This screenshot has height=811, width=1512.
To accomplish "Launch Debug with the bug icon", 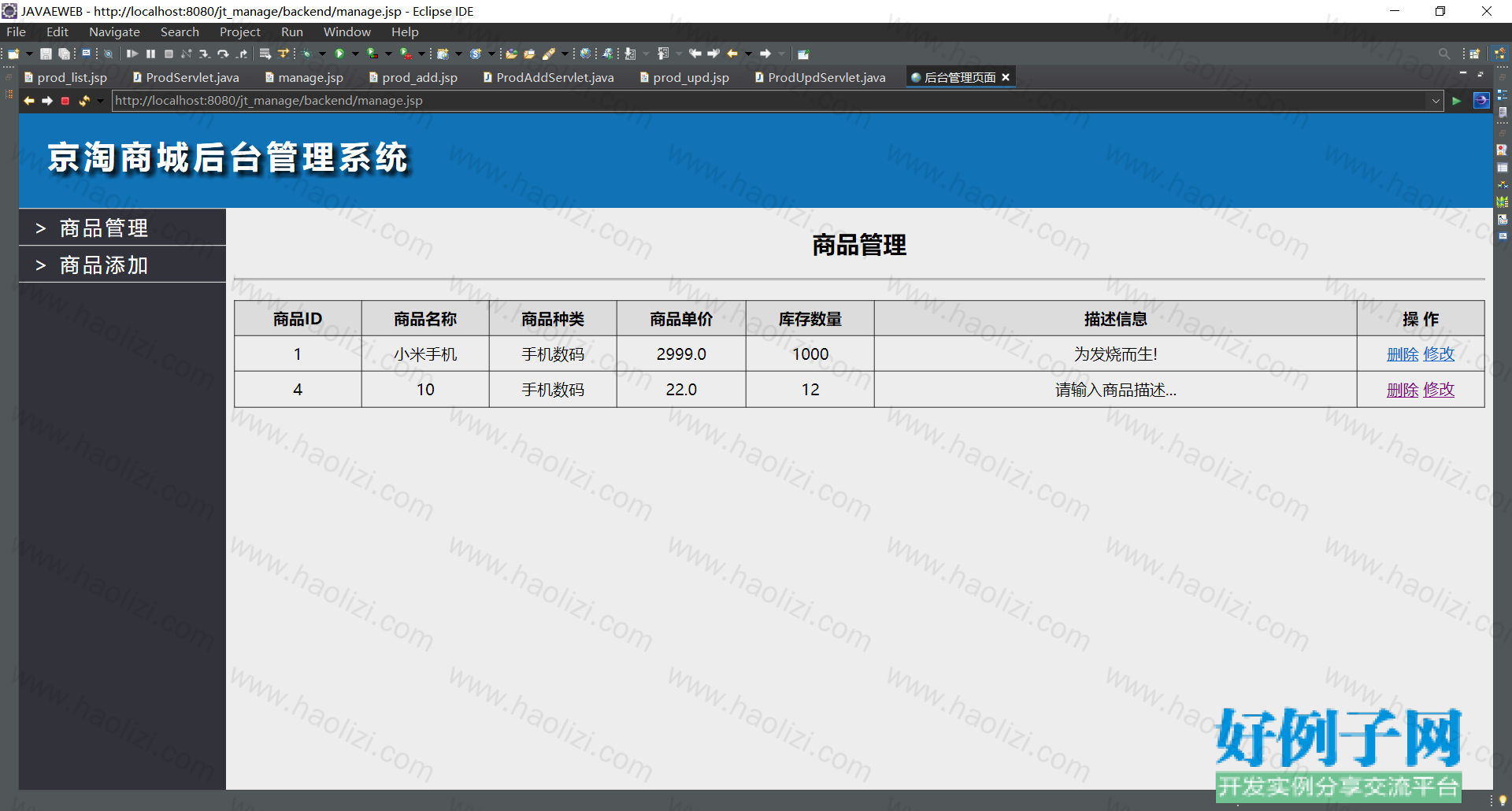I will click(x=307, y=54).
